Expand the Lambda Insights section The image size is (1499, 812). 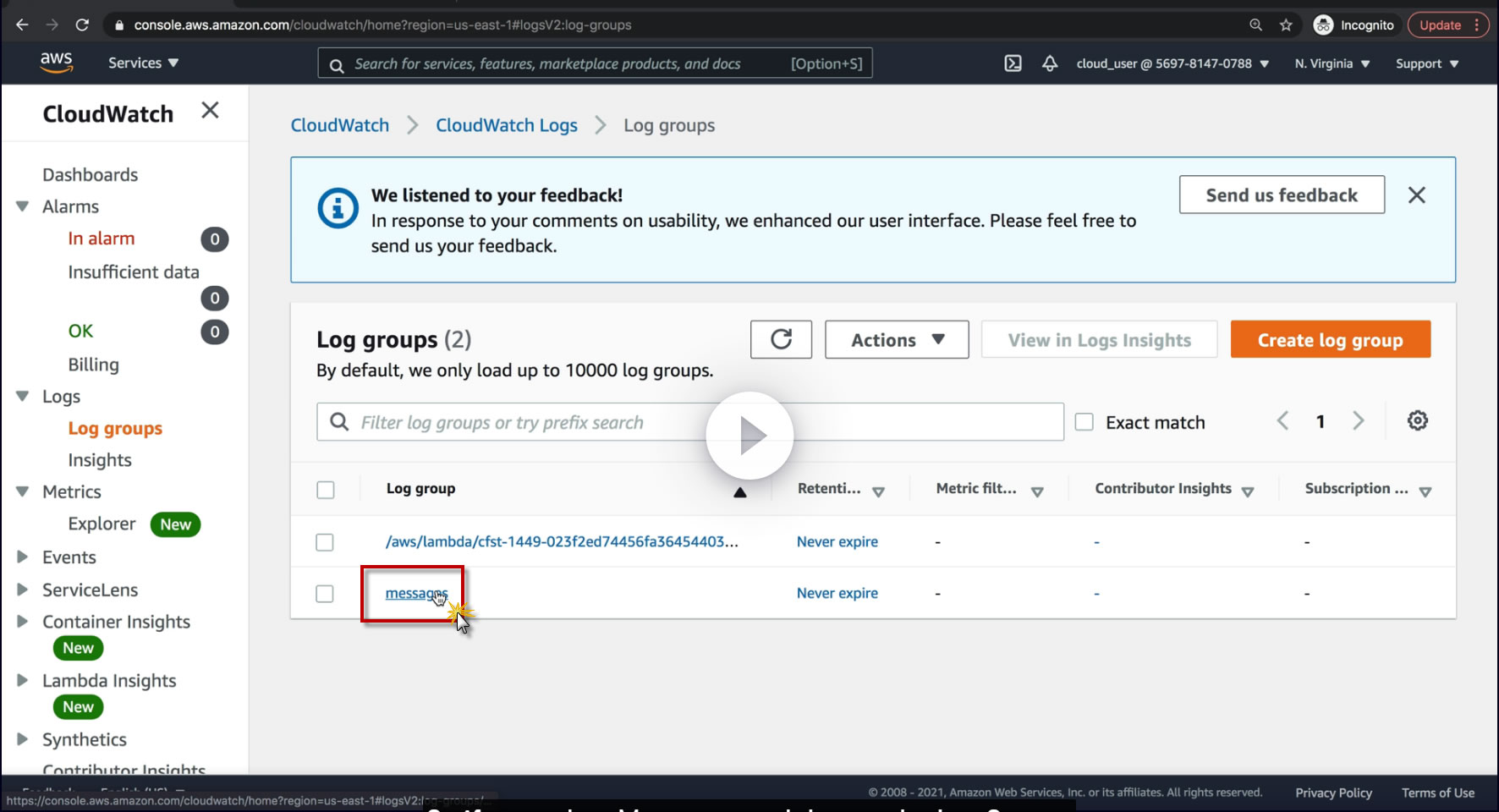(22, 680)
